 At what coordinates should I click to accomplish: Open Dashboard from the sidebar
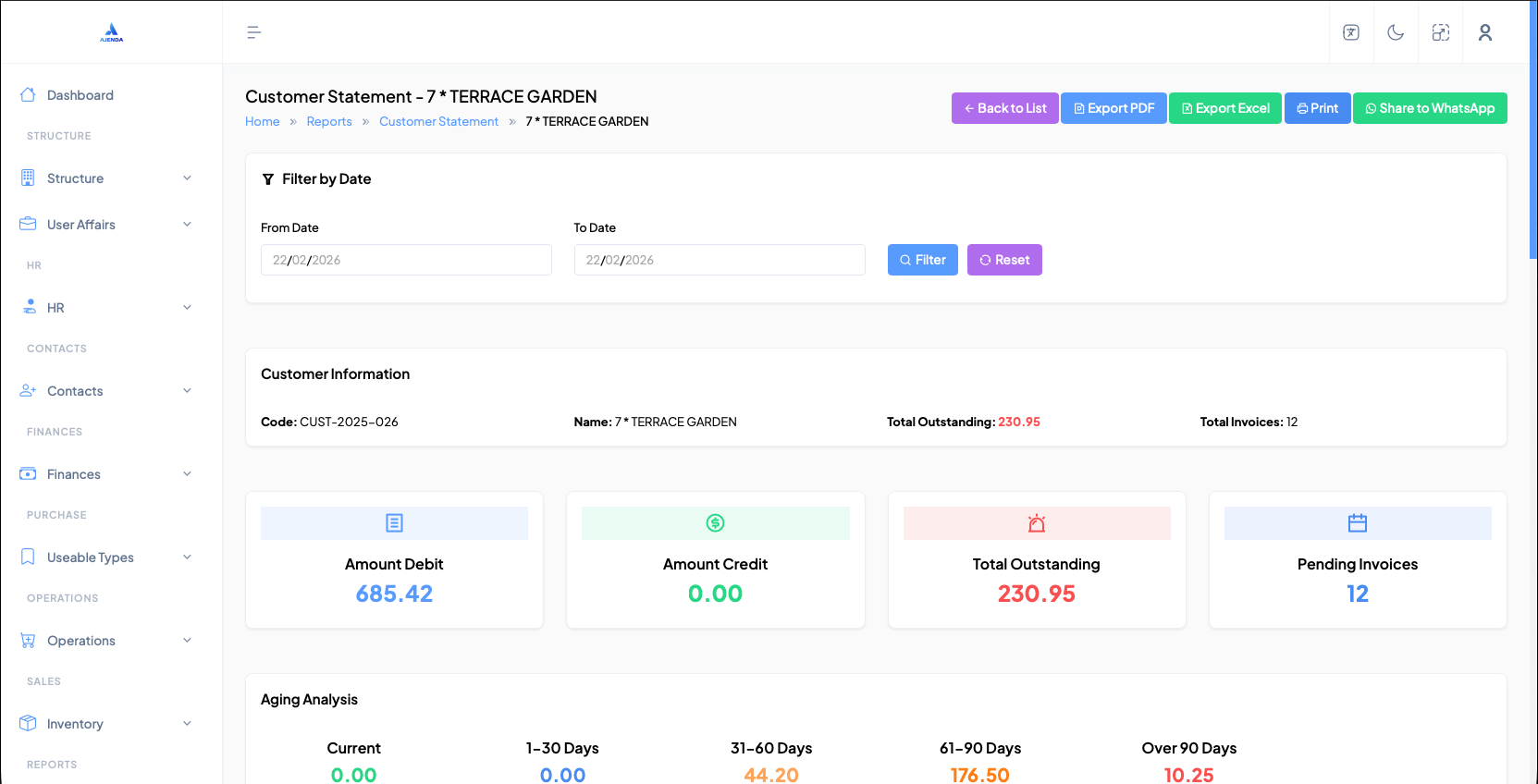click(80, 95)
